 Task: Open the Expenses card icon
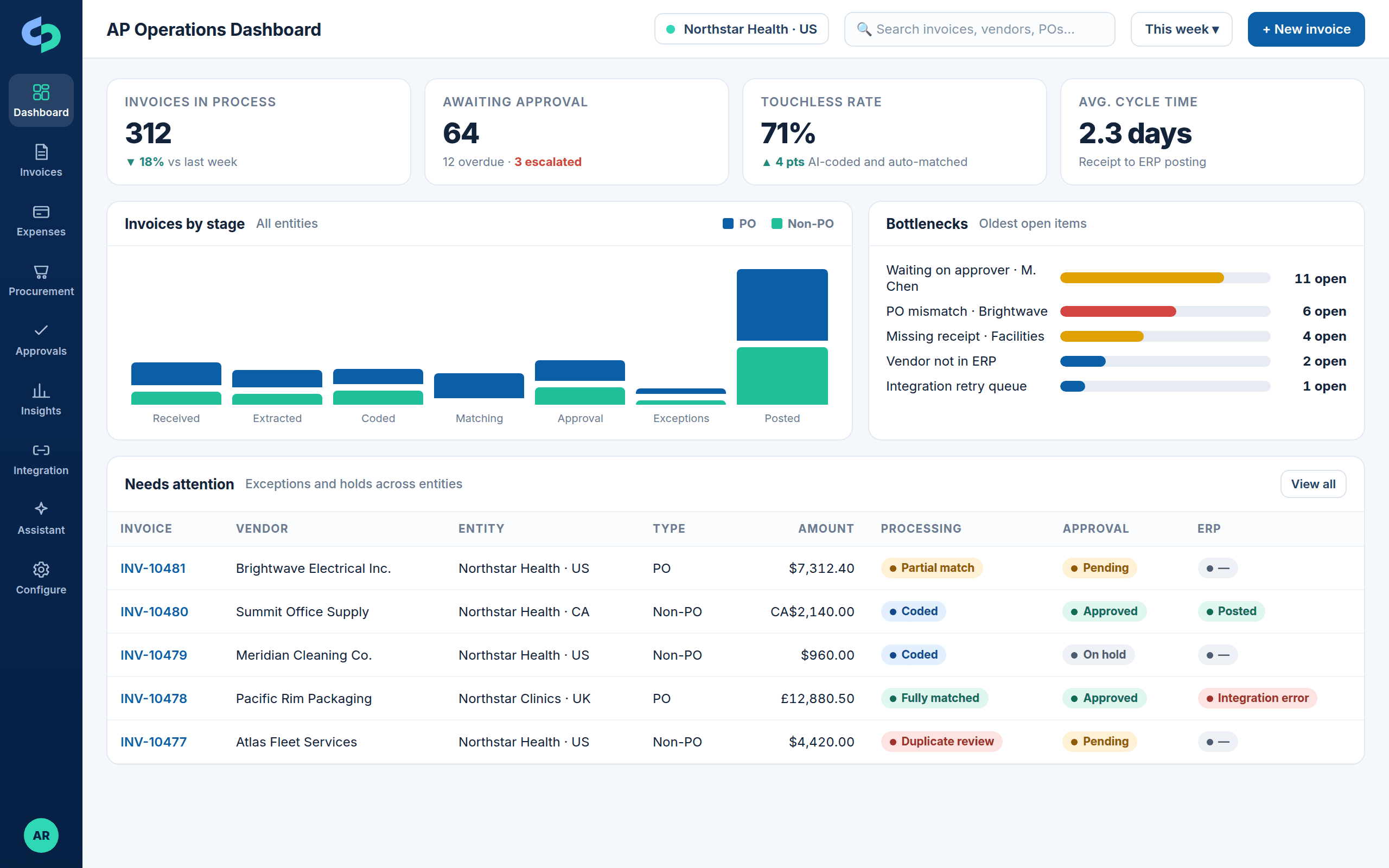41,212
